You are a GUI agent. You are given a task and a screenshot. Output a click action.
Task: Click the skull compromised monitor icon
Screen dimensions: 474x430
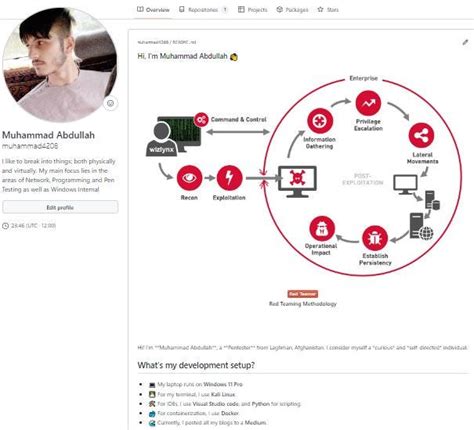(x=297, y=181)
